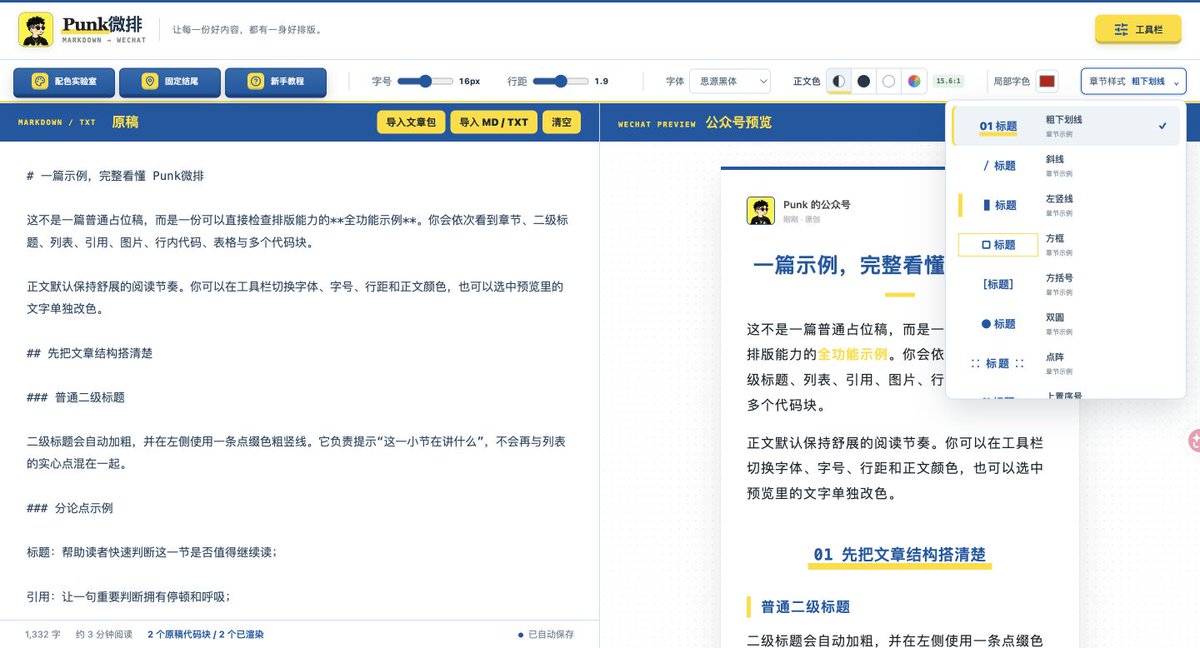1200x648 pixels.
Task: Click the 公众号预览 panel title
Action: (738, 122)
